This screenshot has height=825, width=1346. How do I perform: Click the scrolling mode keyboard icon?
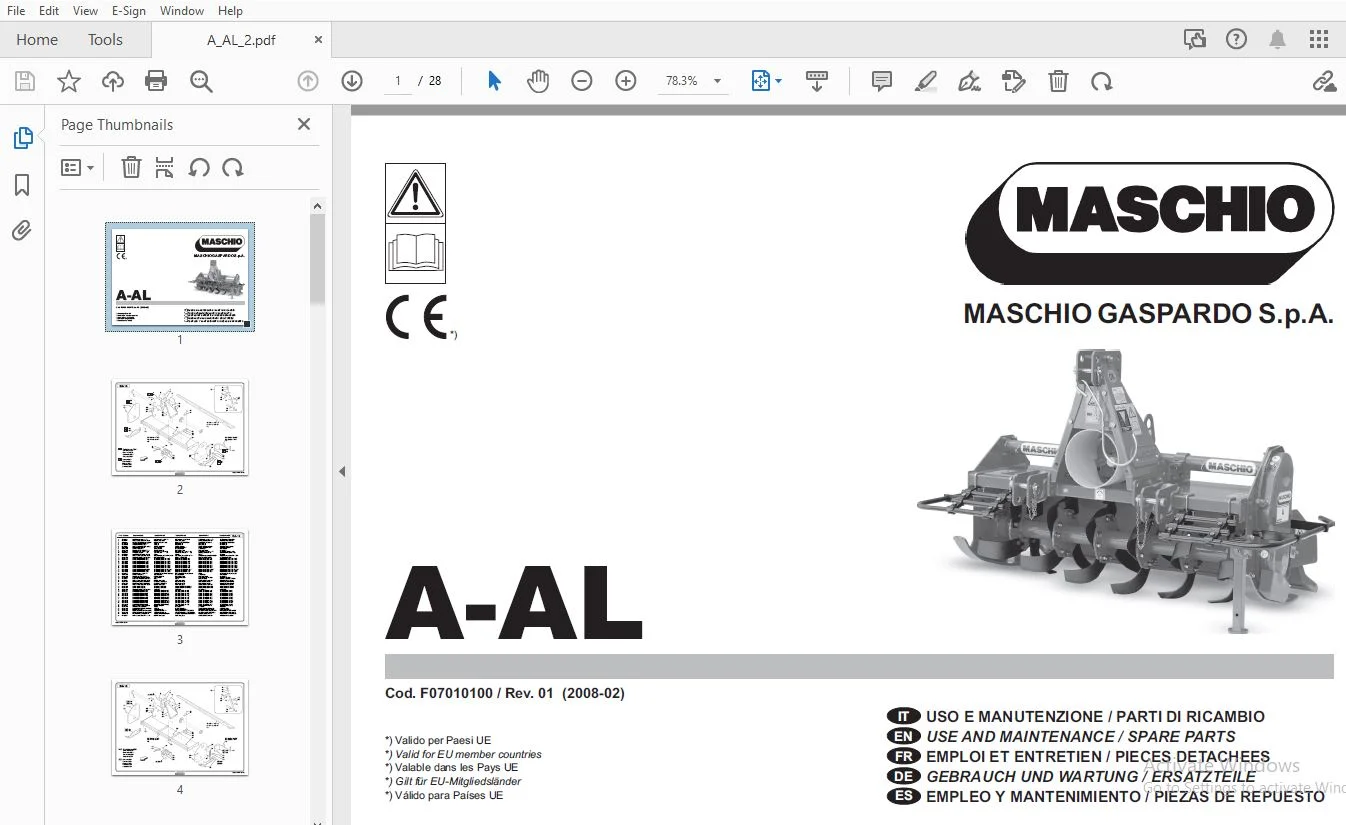pyautogui.click(x=817, y=81)
